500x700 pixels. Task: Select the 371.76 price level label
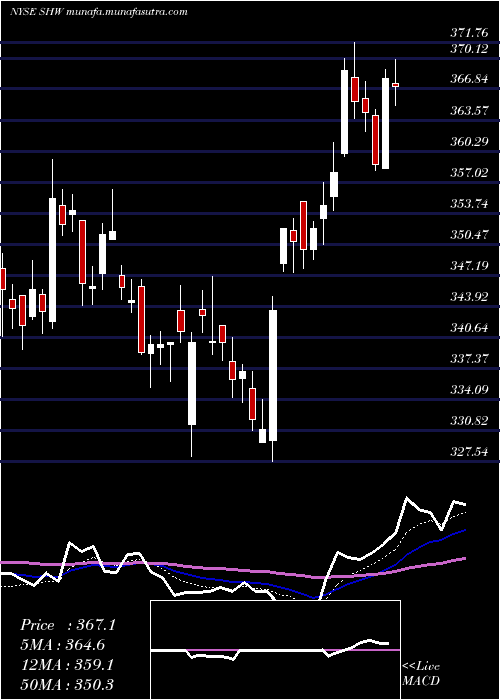(x=471, y=32)
